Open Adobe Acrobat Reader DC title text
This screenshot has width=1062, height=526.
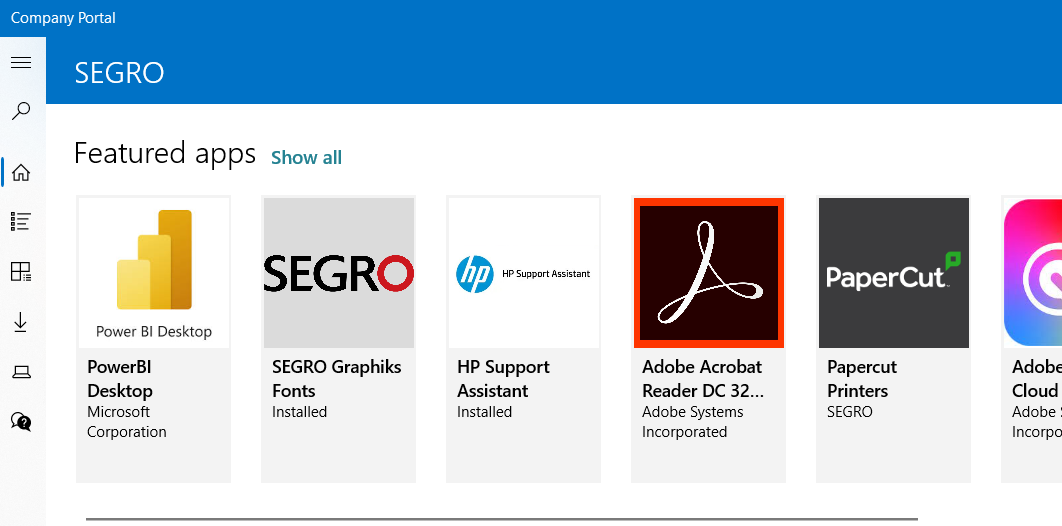(702, 379)
